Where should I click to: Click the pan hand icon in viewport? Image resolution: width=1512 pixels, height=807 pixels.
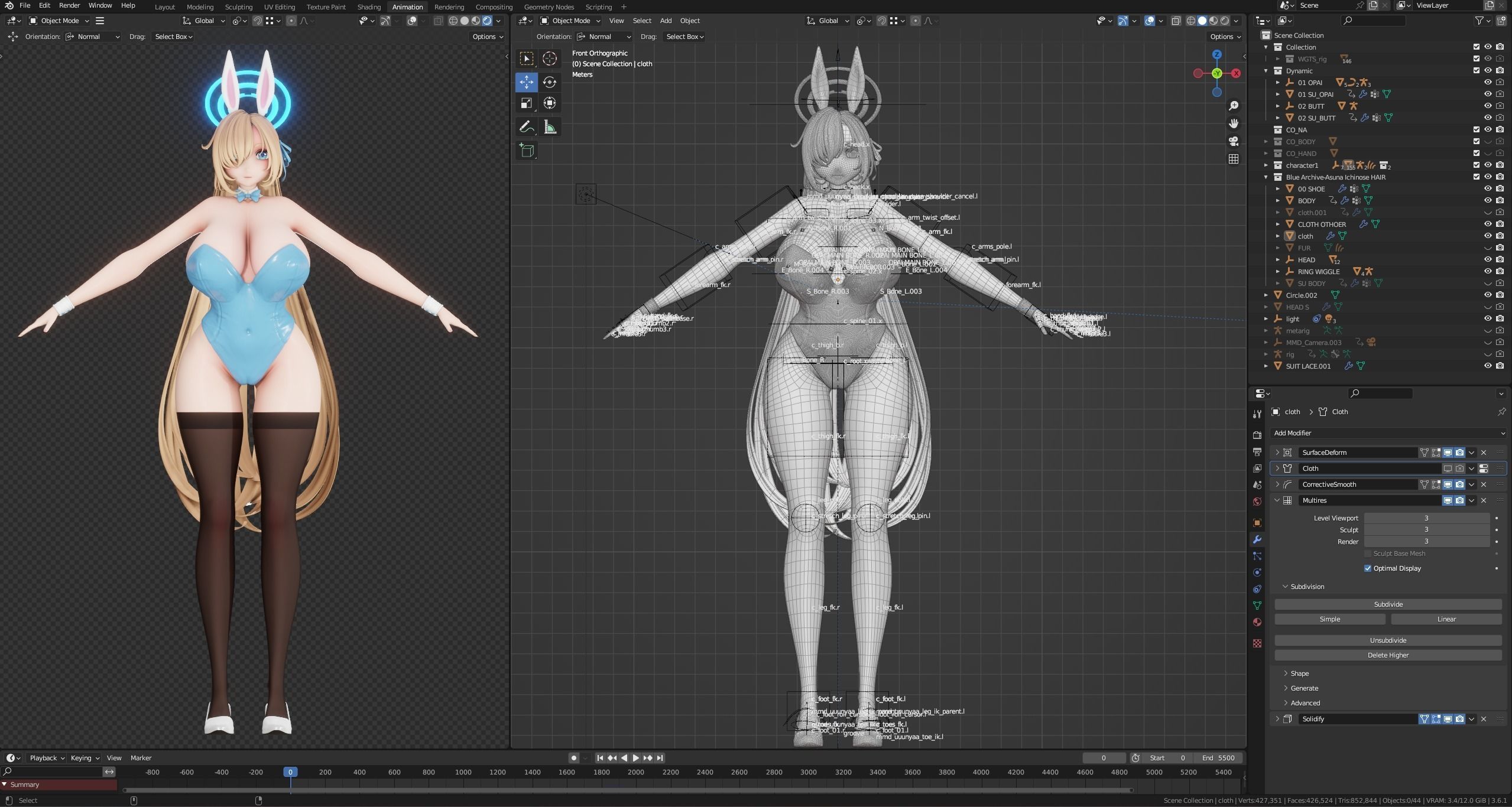(x=1234, y=123)
